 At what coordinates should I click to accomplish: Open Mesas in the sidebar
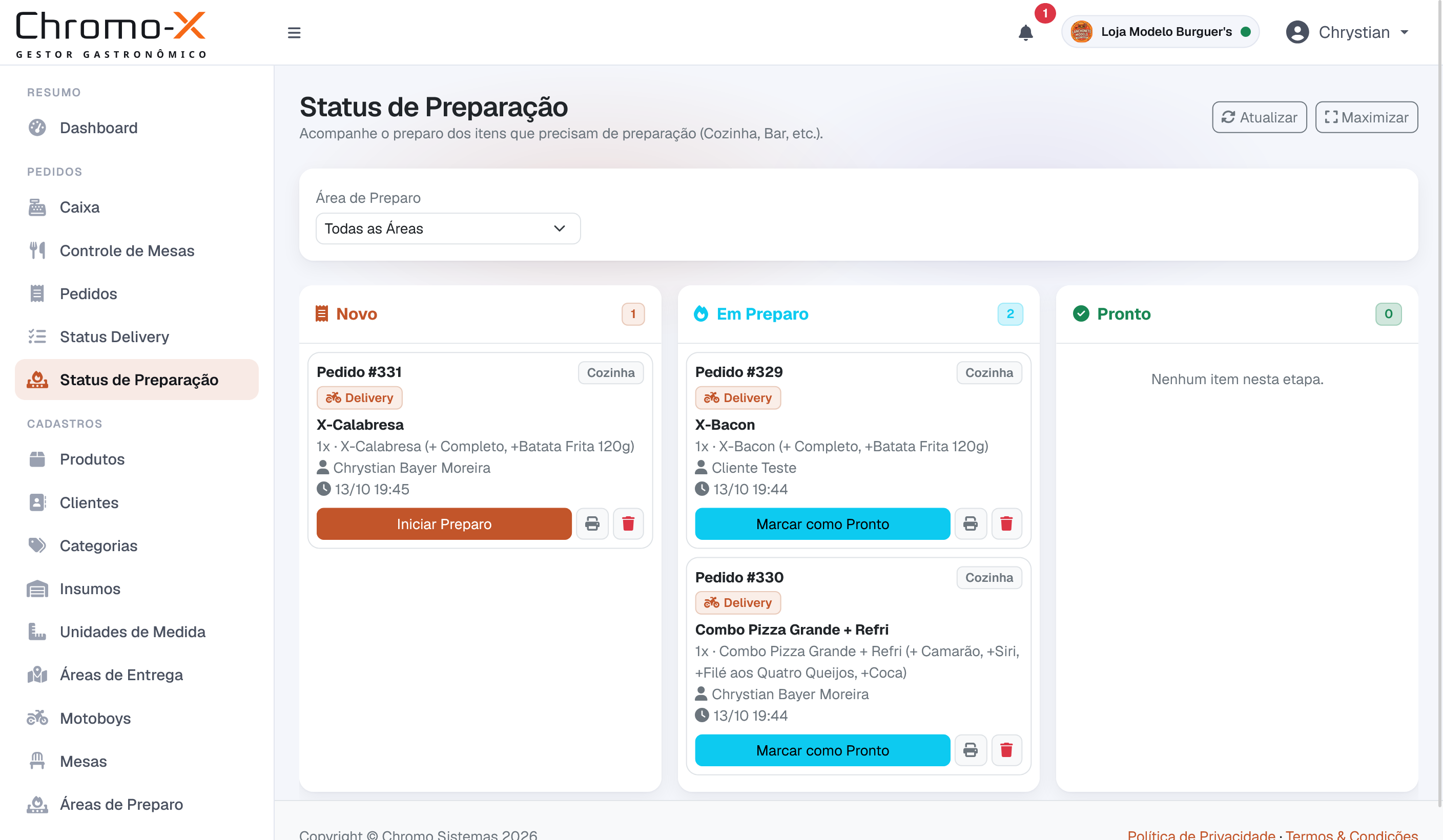pyautogui.click(x=136, y=761)
